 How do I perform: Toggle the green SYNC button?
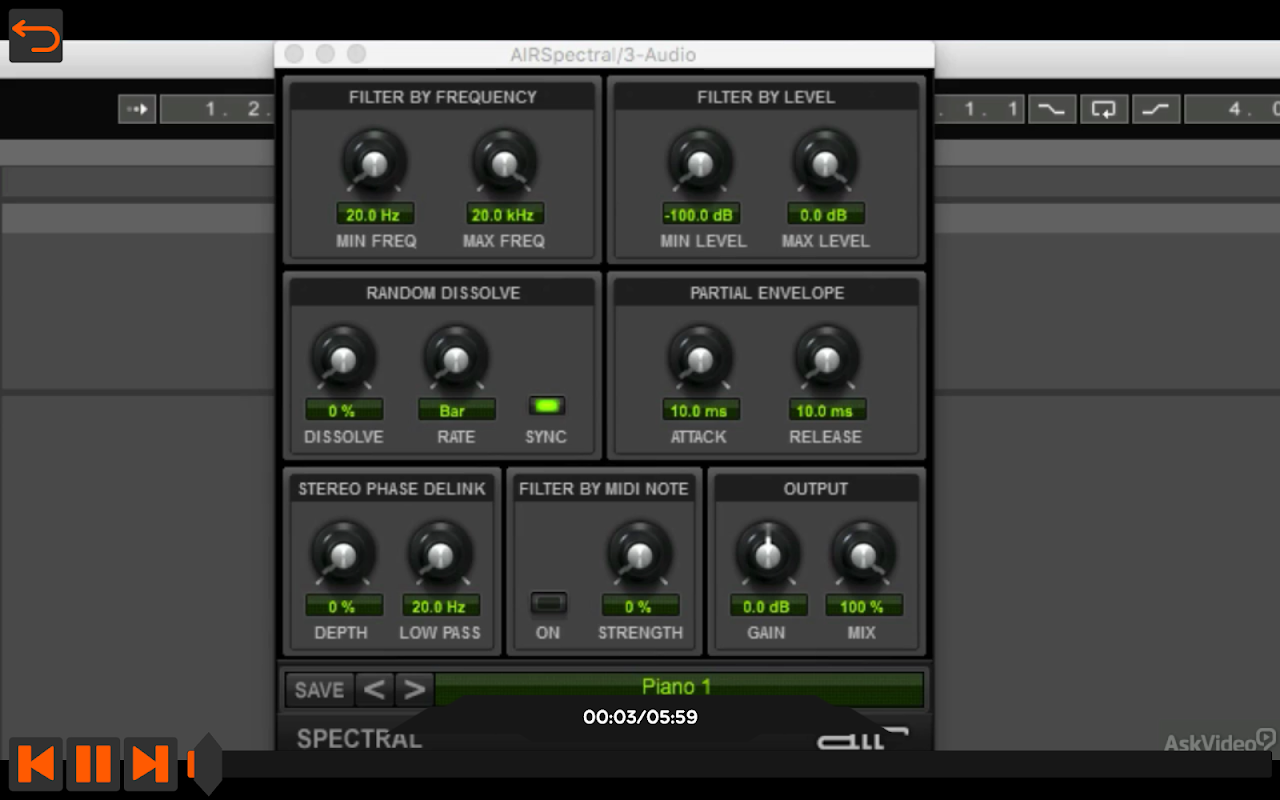tap(546, 406)
